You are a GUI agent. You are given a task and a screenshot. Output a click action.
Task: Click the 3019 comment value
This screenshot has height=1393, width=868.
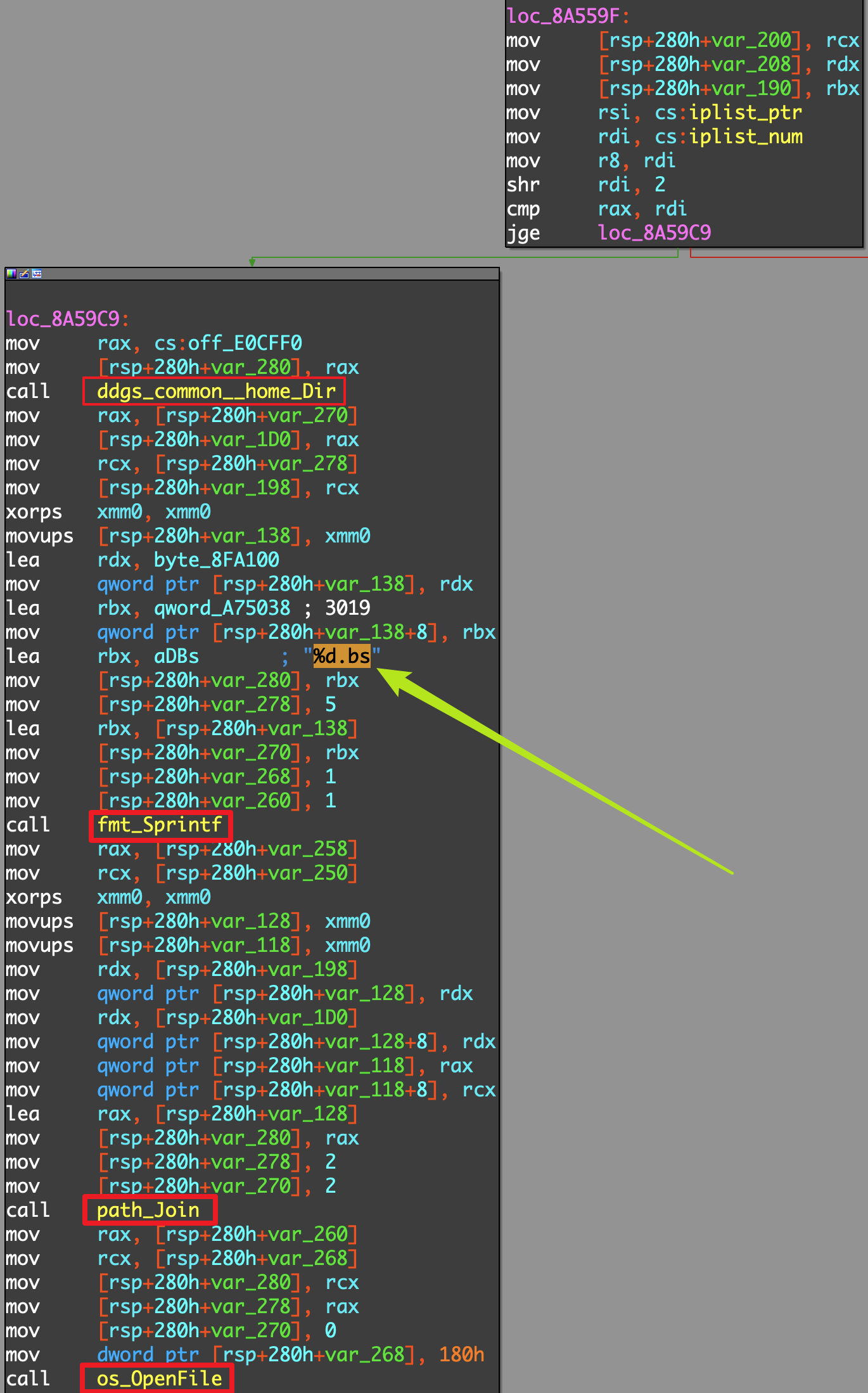click(347, 608)
